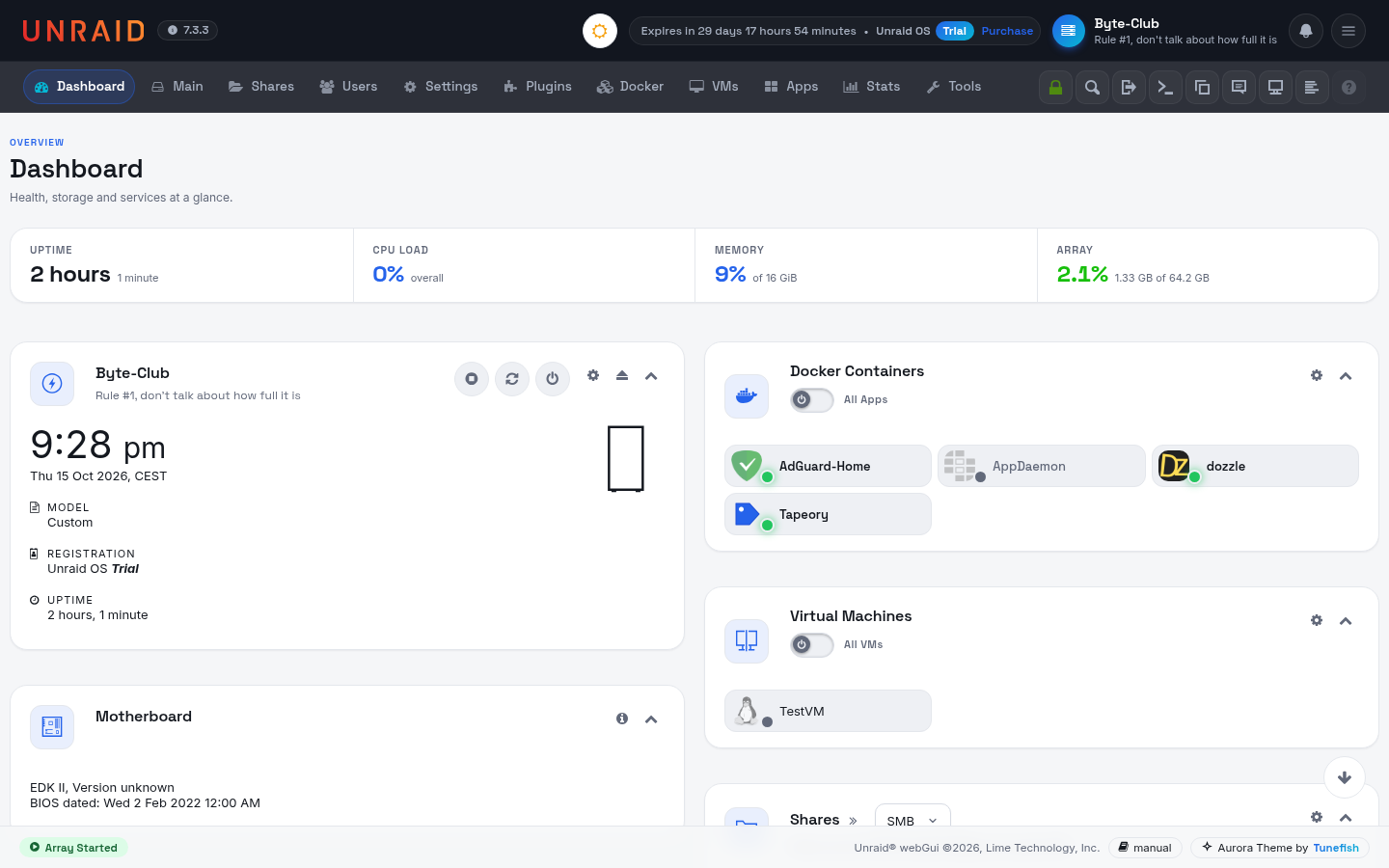The height and width of the screenshot is (868, 1389).
Task: Open the TestVM virtual machine
Action: 828,711
